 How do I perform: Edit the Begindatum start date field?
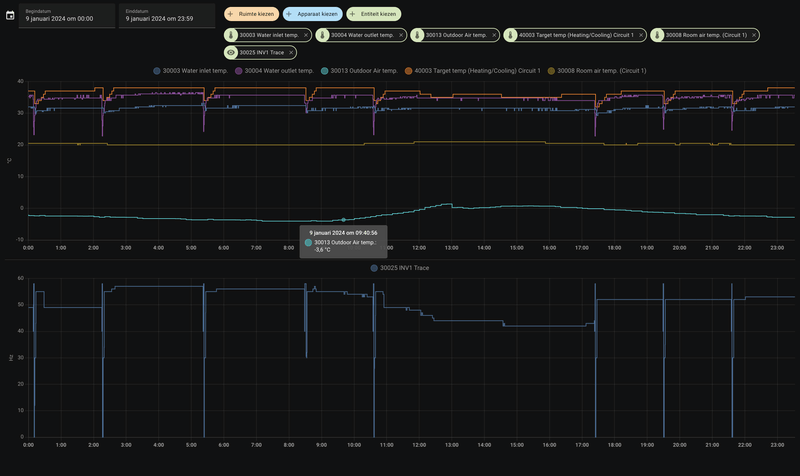tap(67, 15)
